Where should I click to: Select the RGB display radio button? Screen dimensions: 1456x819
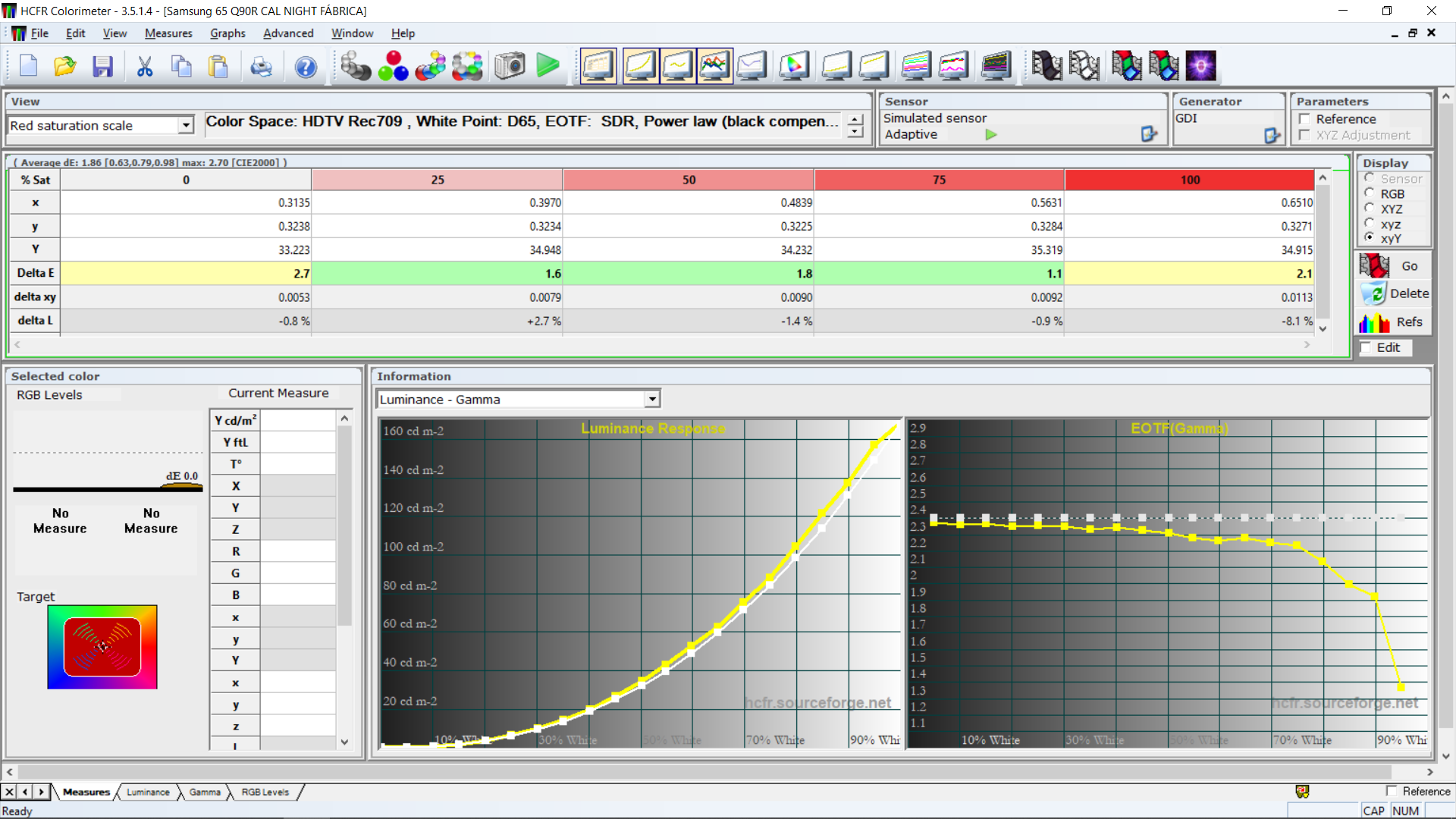click(x=1370, y=193)
